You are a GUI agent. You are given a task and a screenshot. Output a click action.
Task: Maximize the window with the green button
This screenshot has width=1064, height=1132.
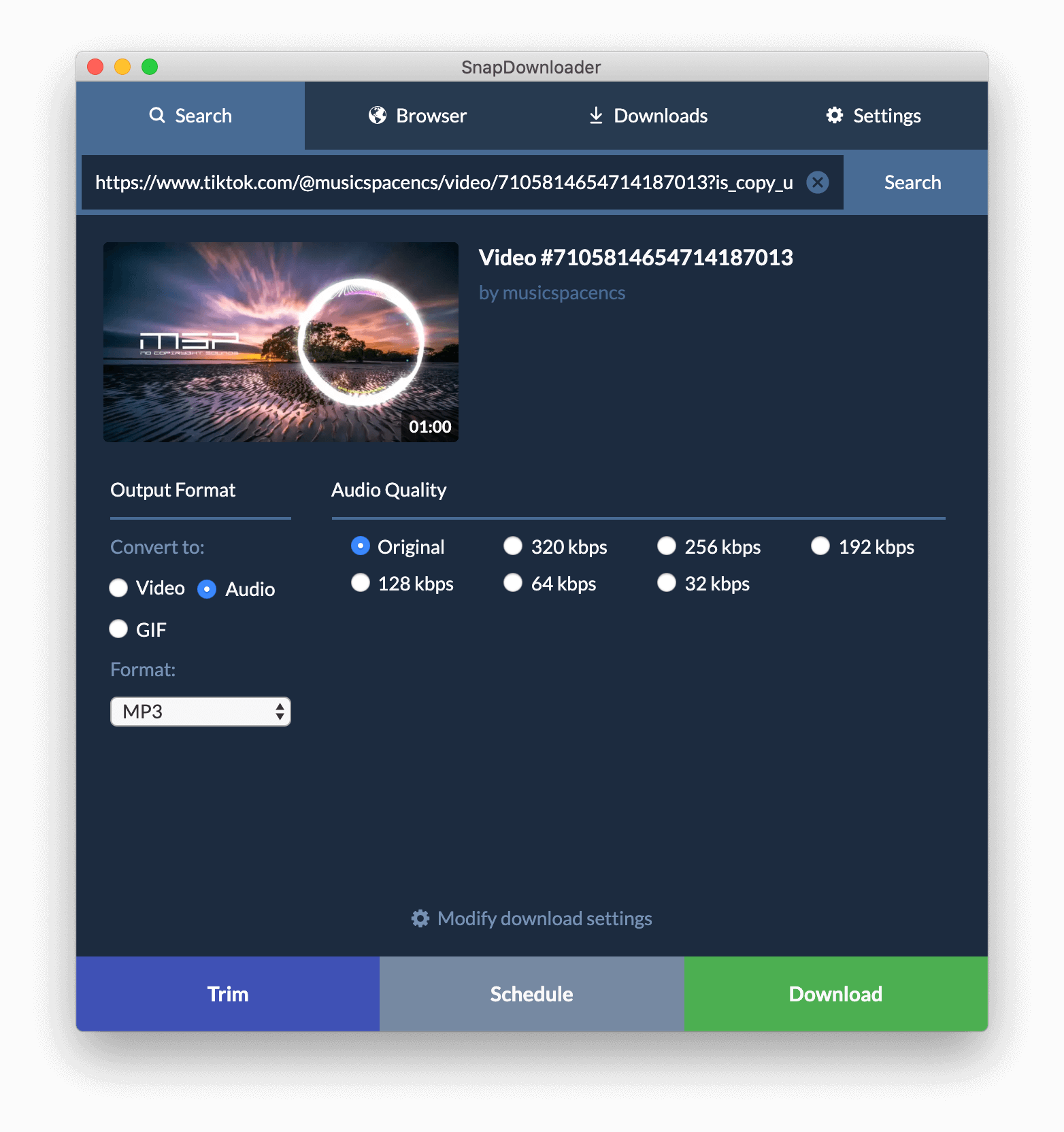click(150, 67)
